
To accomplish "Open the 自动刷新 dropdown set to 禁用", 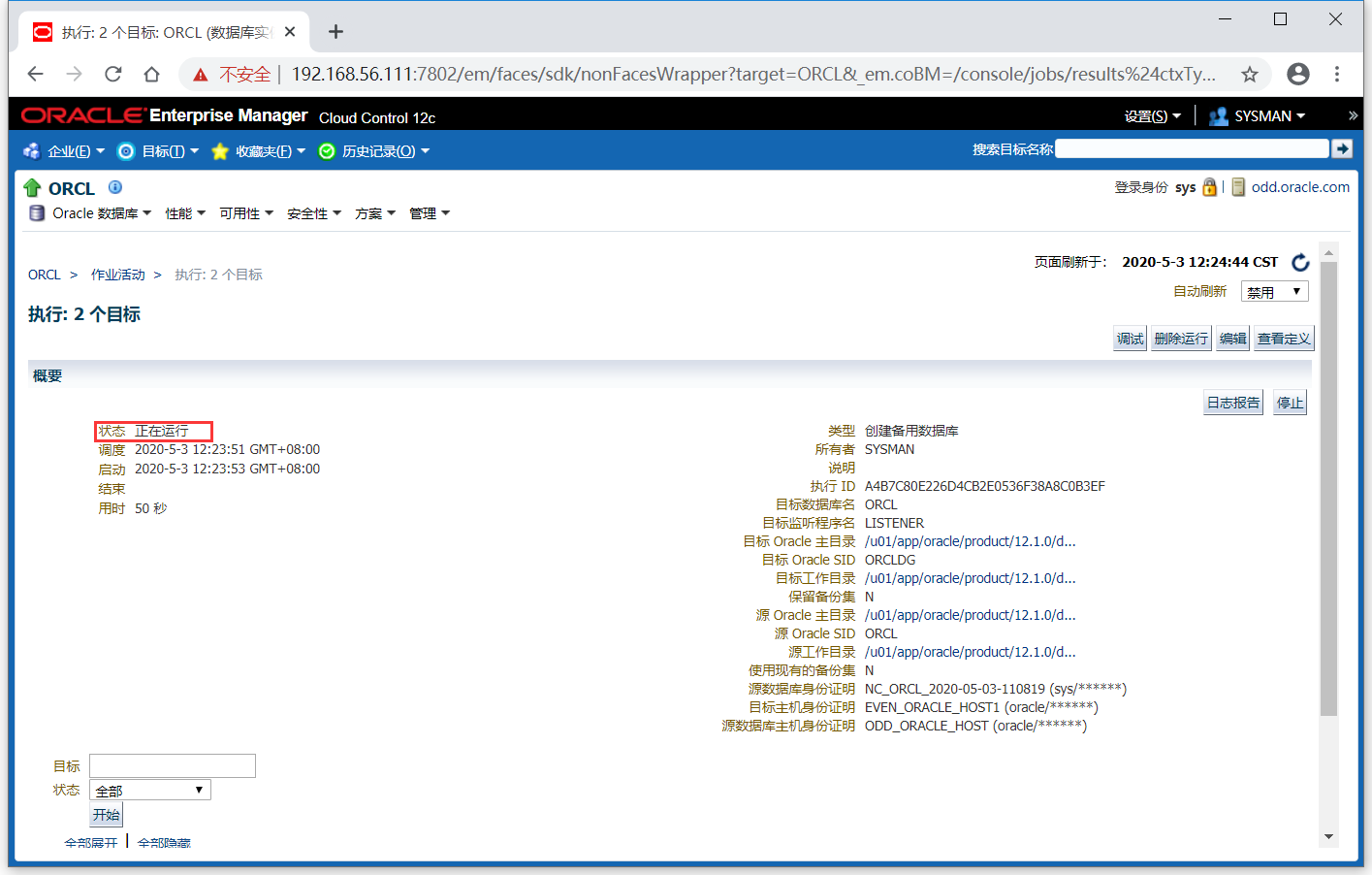I will 1274,291.
